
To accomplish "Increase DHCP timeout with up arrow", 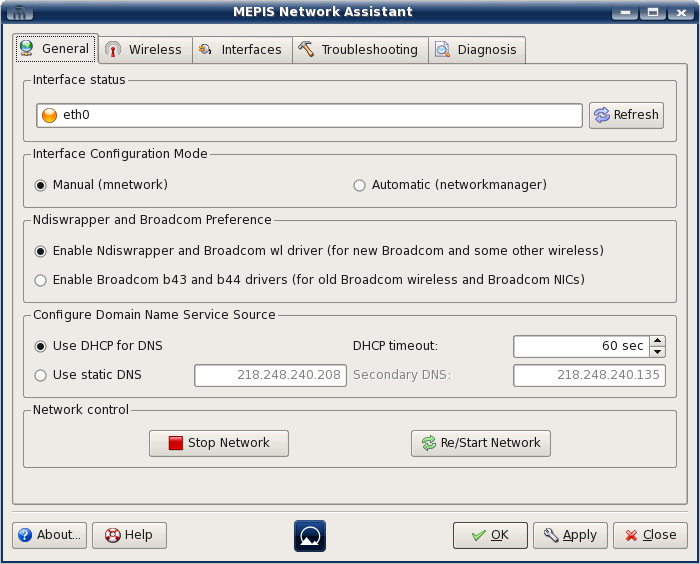I will coord(657,341).
